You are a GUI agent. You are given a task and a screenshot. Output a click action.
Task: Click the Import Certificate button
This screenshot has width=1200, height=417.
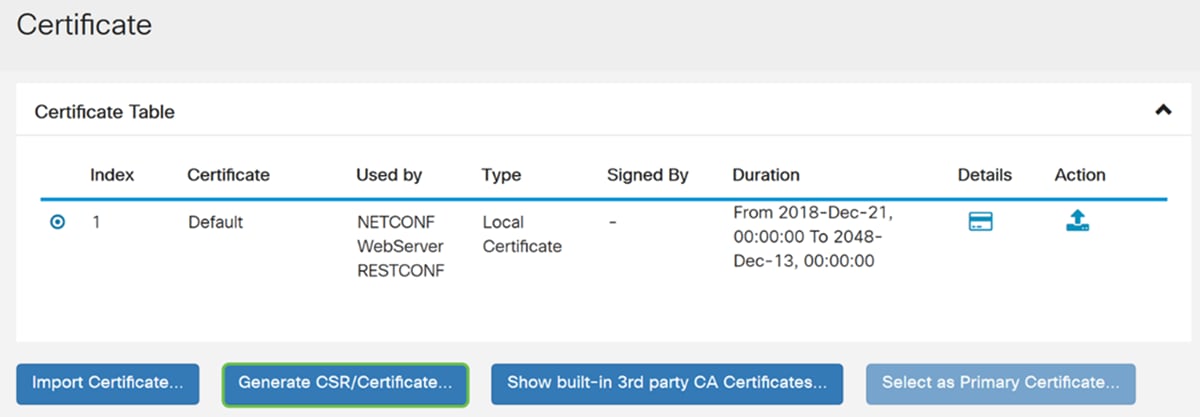(108, 383)
